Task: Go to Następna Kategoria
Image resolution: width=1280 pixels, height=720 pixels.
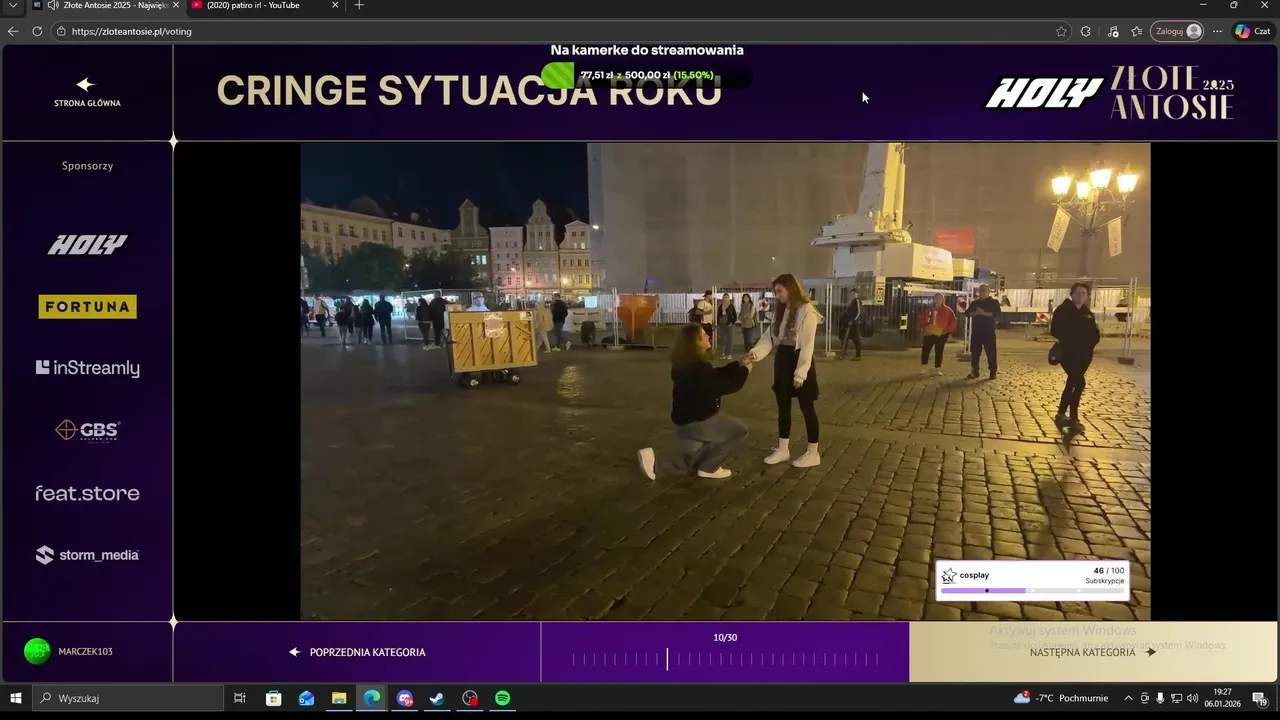Action: [1093, 652]
